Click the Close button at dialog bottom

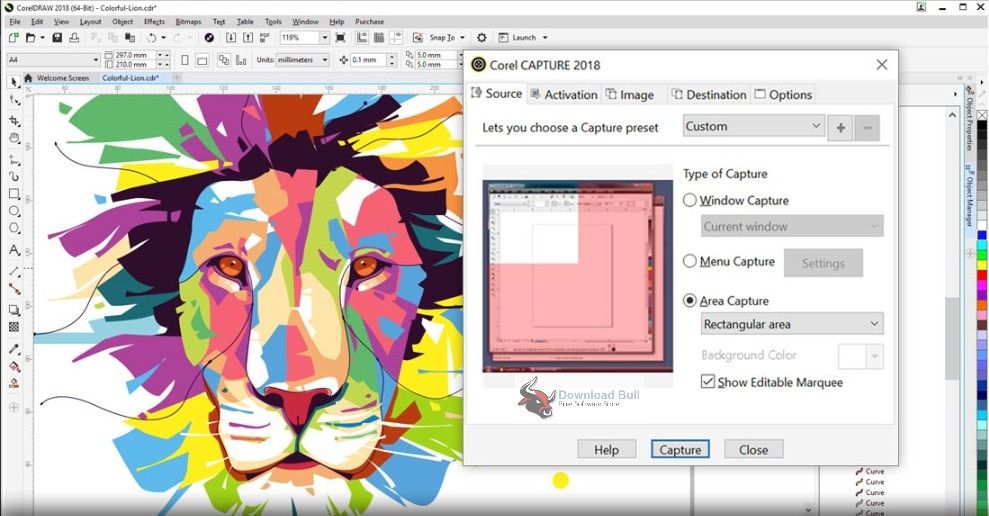tap(753, 450)
